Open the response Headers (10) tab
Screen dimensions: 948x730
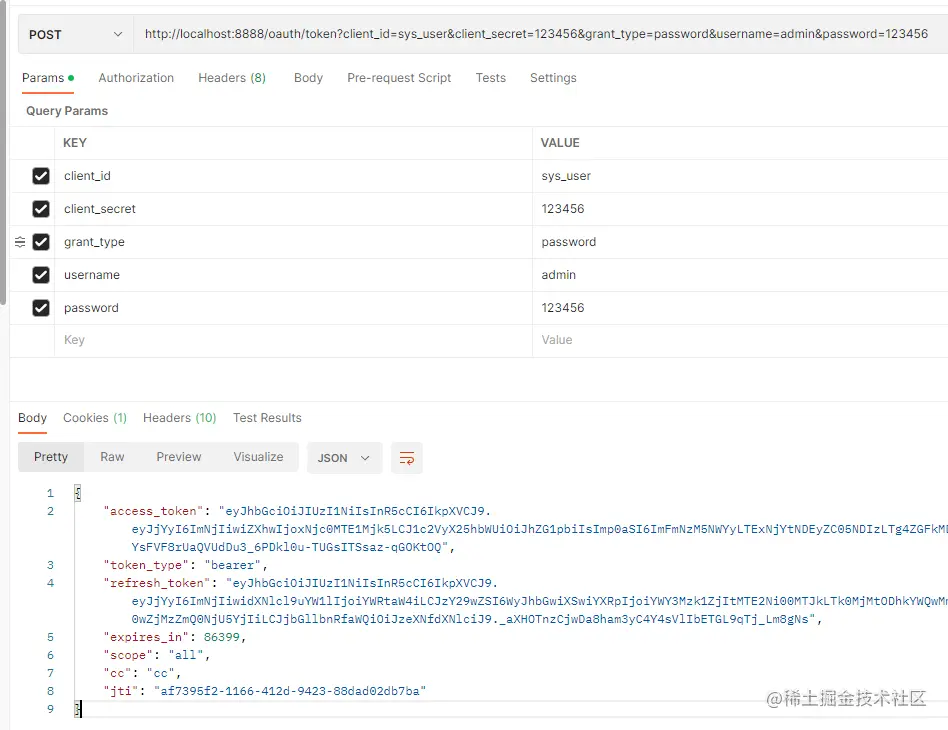[180, 418]
